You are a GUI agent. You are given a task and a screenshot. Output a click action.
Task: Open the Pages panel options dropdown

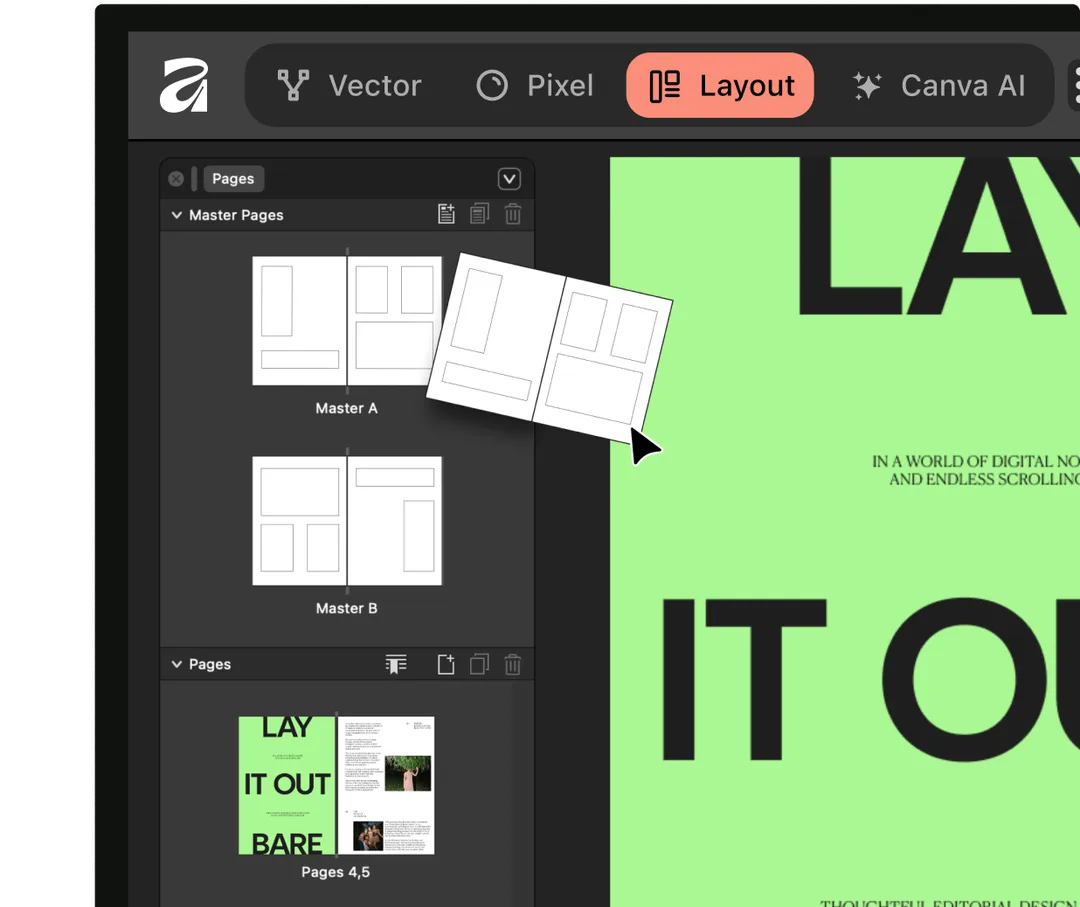coord(509,179)
